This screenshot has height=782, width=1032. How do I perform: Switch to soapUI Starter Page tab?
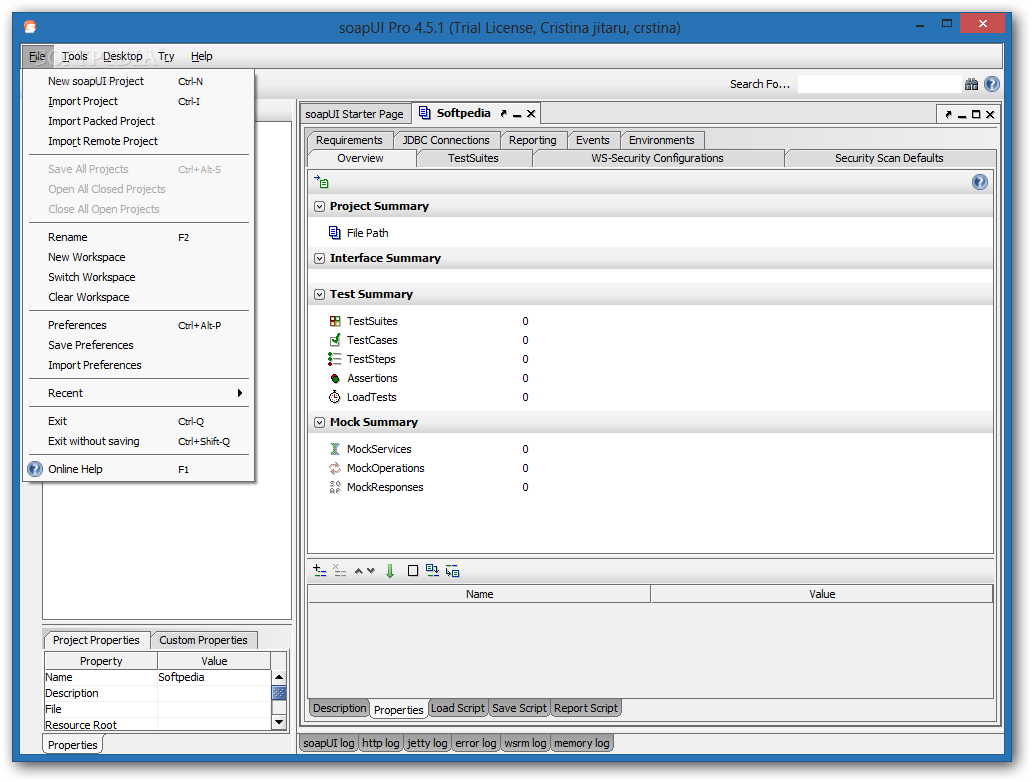point(354,114)
